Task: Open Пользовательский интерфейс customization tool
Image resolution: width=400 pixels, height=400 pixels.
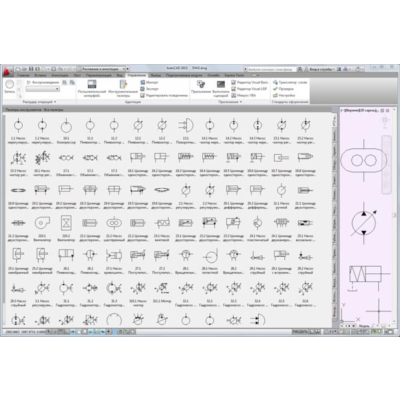Action: click(x=92, y=88)
